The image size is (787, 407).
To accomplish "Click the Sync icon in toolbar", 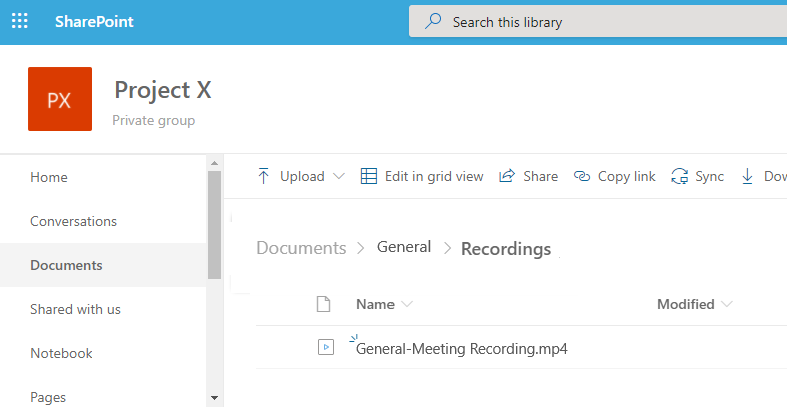I will (x=680, y=176).
